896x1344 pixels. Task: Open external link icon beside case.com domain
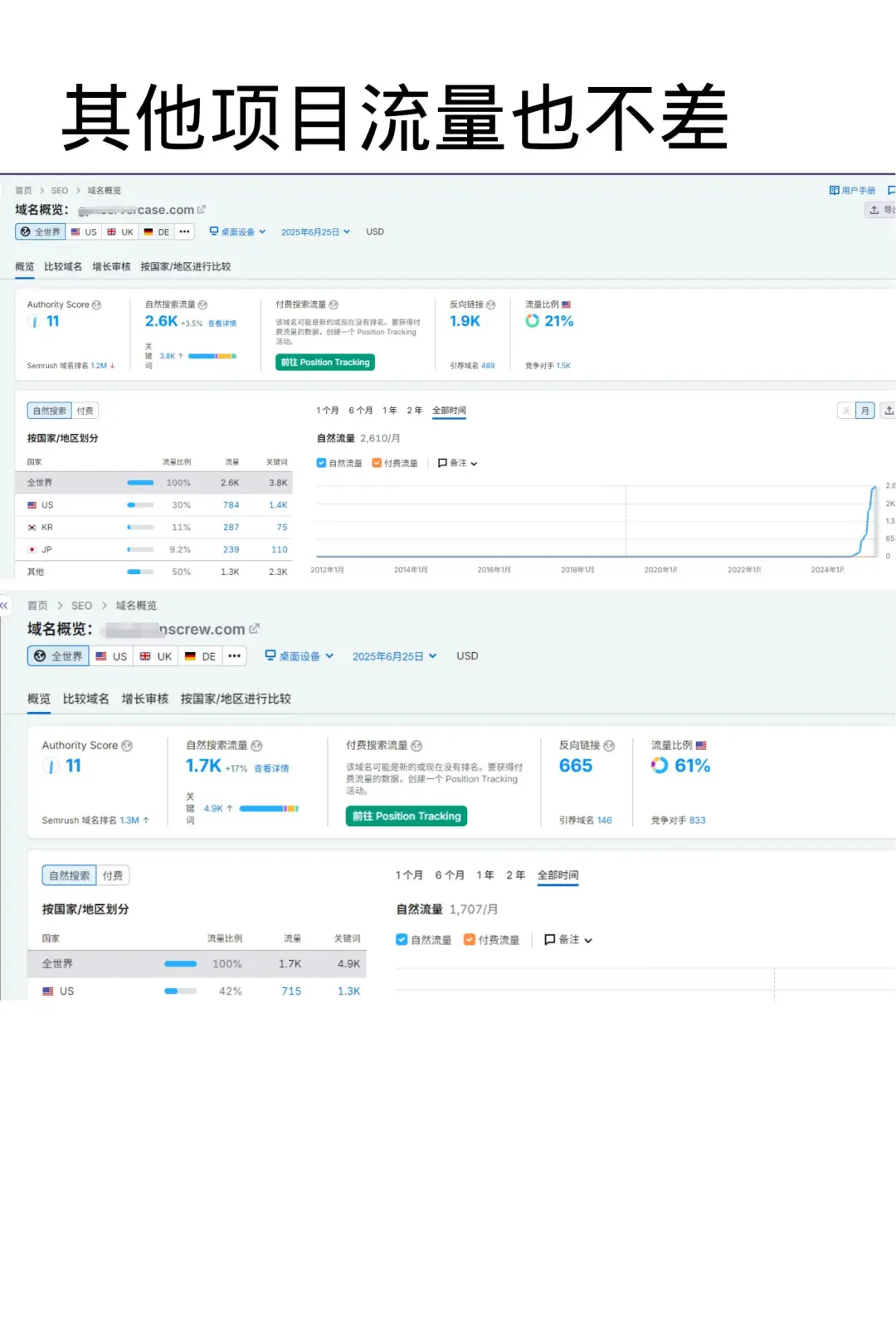pos(202,210)
